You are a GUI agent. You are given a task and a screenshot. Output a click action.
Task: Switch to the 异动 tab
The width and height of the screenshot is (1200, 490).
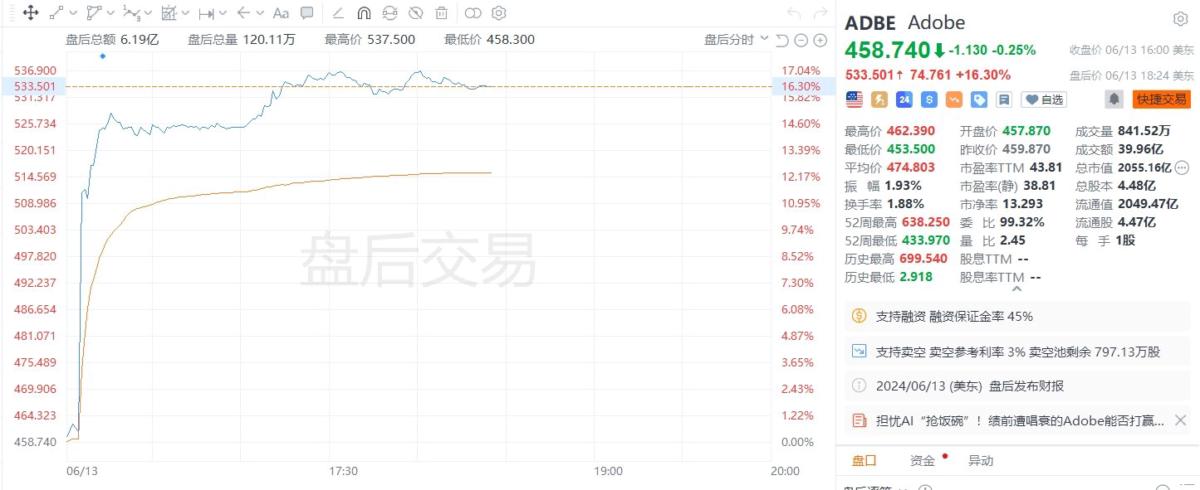point(980,460)
